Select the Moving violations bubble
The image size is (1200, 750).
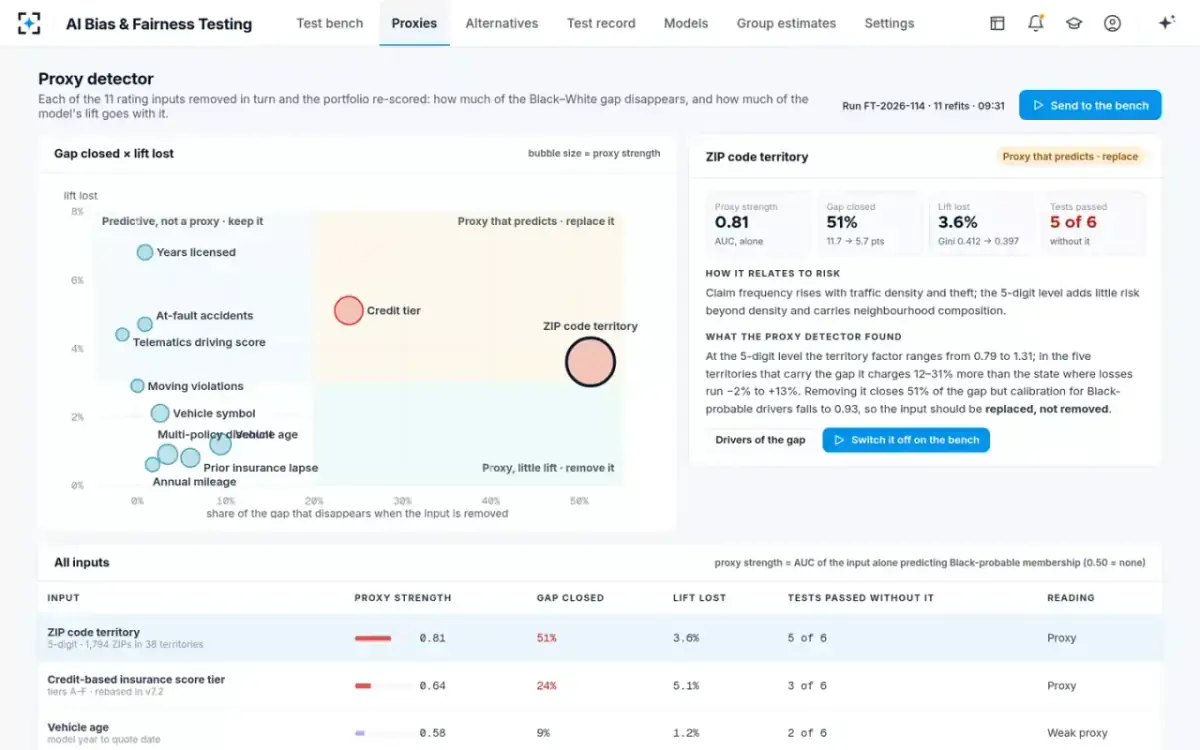[x=137, y=386]
